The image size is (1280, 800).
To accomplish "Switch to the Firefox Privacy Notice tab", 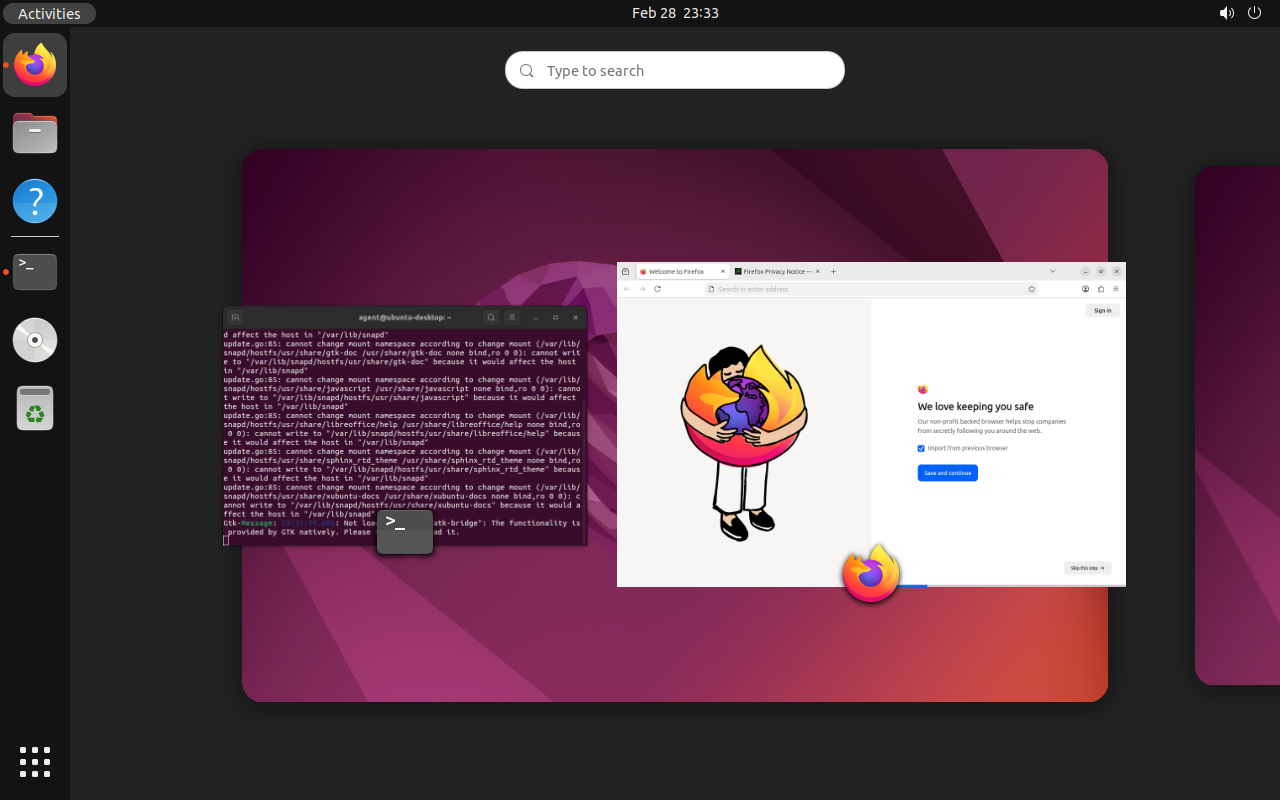I will point(774,271).
